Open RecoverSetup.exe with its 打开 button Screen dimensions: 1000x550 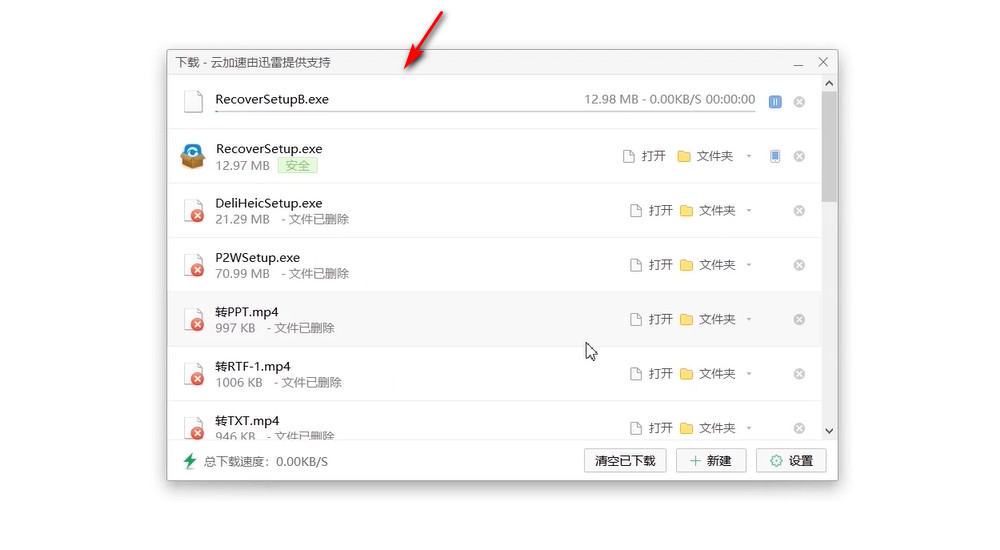(x=644, y=156)
